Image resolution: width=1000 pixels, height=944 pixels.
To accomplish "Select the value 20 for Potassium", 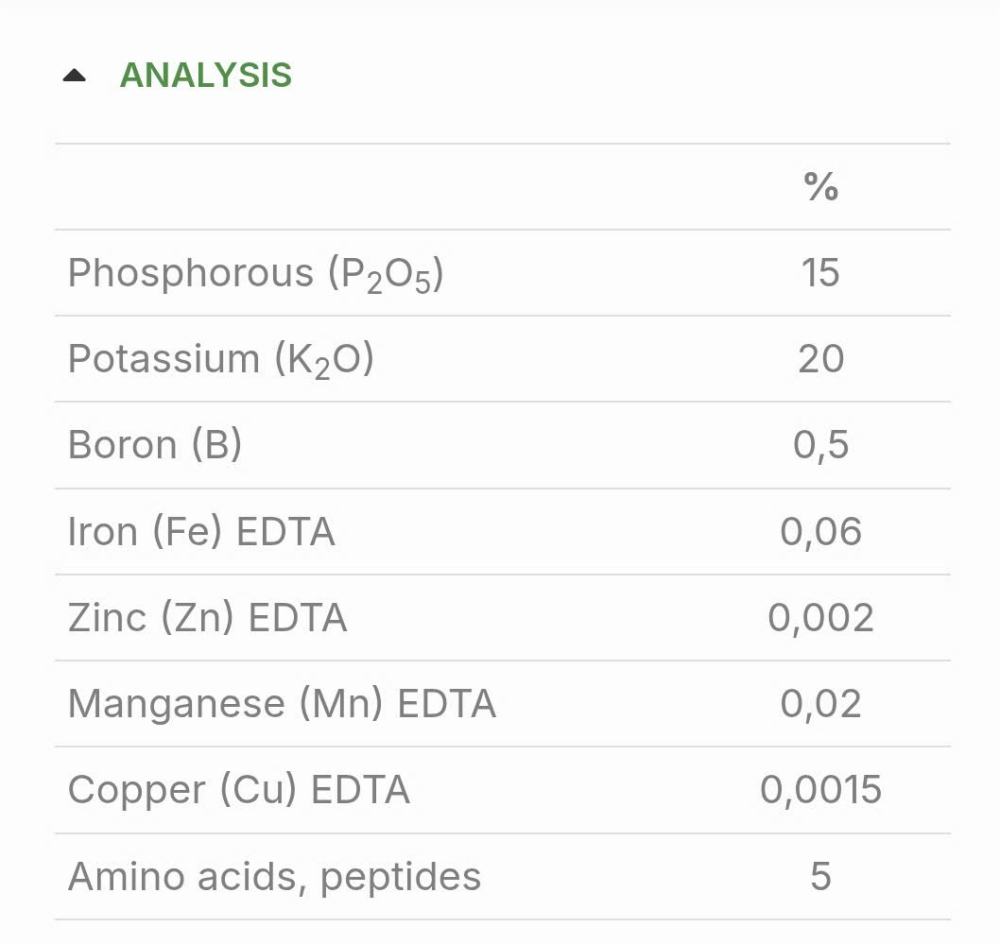I will tap(821, 359).
